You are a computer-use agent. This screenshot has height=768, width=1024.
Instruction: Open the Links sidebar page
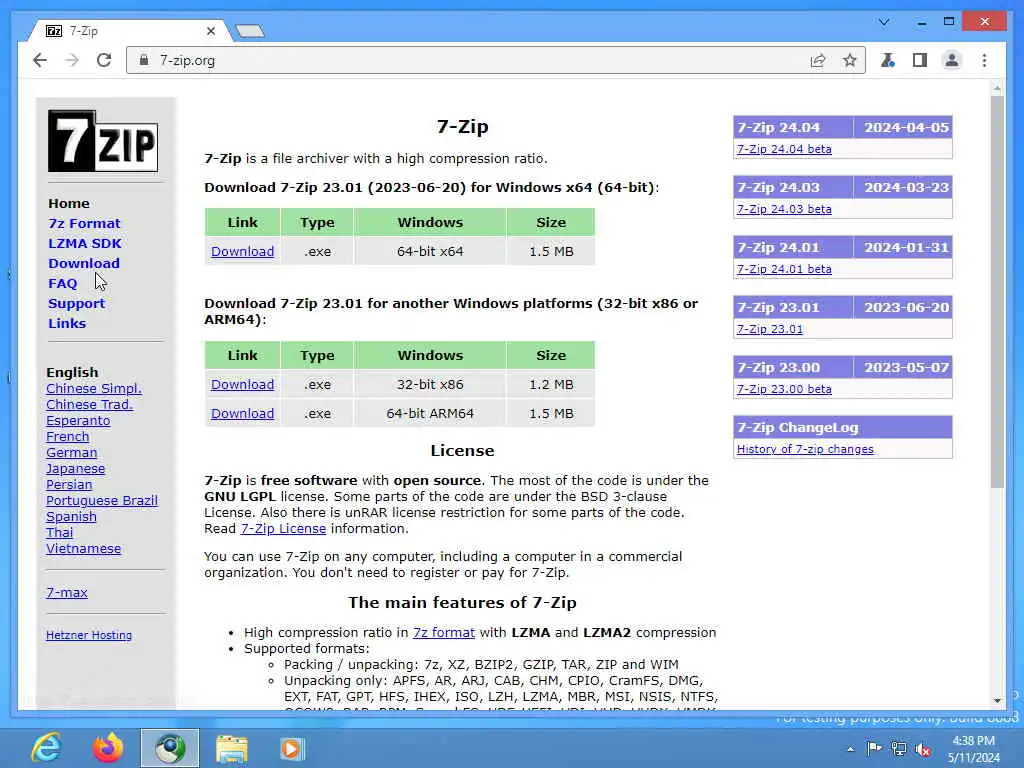click(x=67, y=323)
